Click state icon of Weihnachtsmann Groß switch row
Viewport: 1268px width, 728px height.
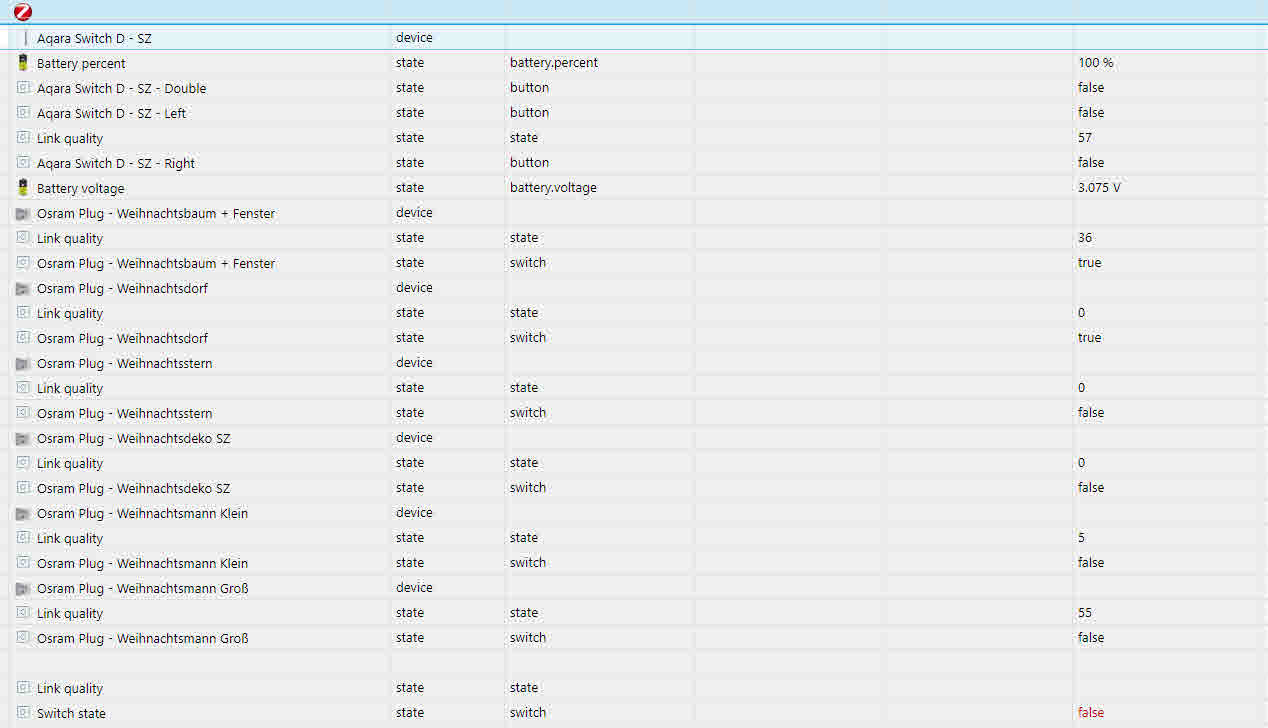(x=24, y=638)
